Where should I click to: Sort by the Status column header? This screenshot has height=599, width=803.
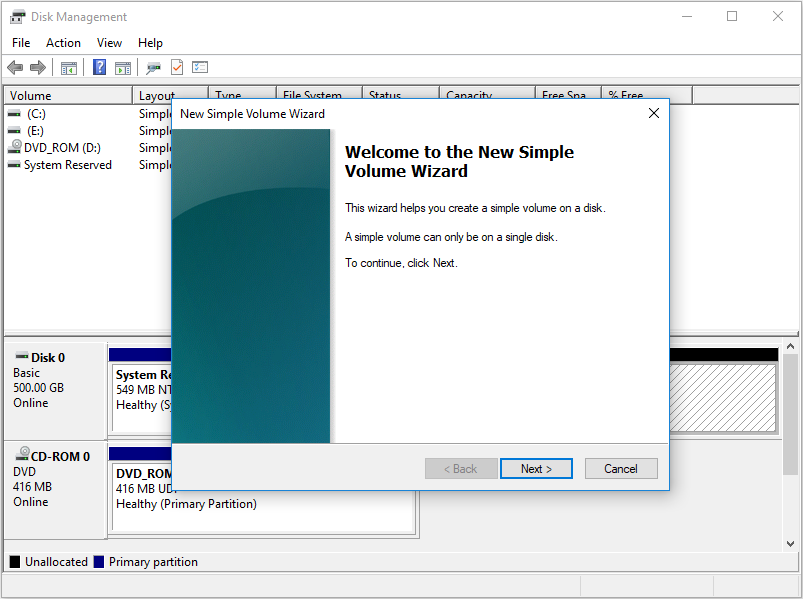[401, 94]
